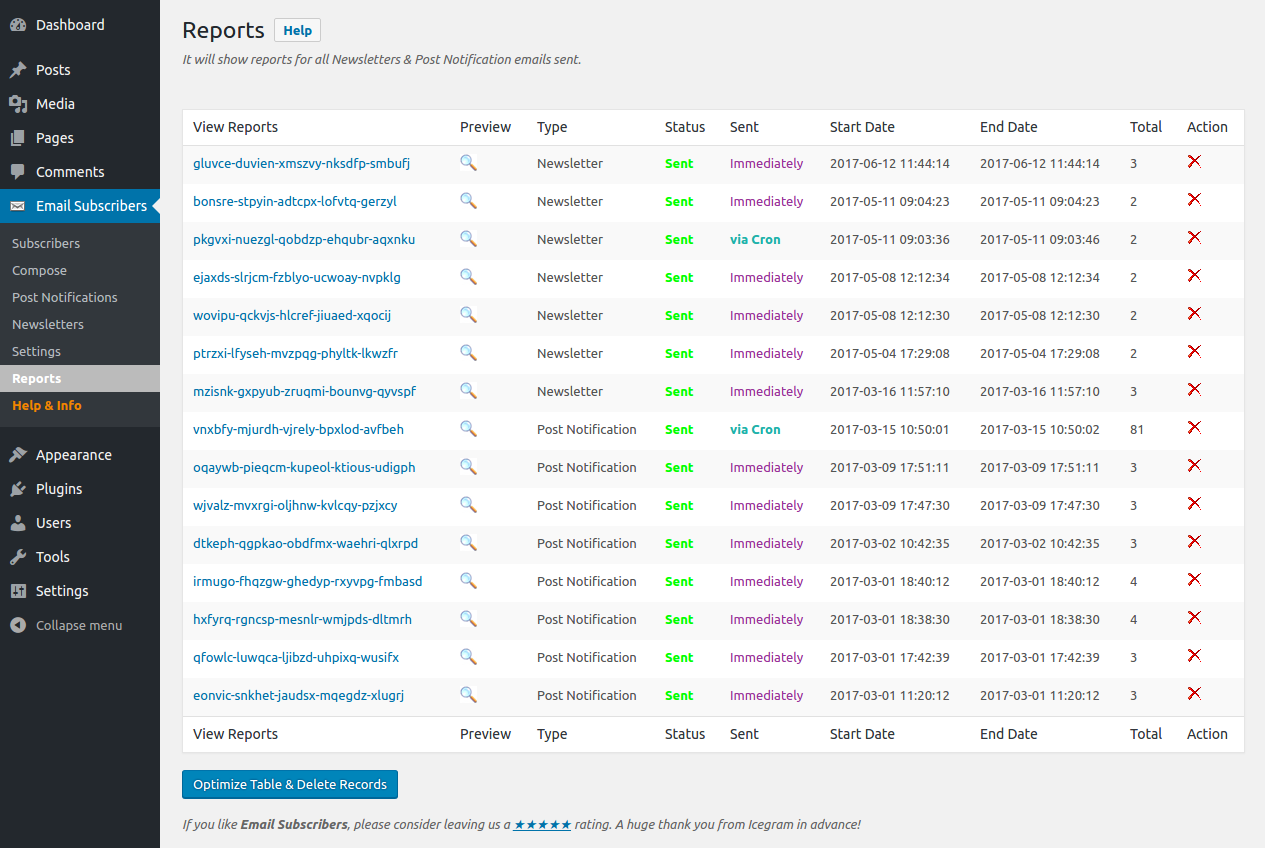Preview the eonvic-snkhet report with magnifier icon
Image resolution: width=1265 pixels, height=848 pixels.
coord(468,694)
